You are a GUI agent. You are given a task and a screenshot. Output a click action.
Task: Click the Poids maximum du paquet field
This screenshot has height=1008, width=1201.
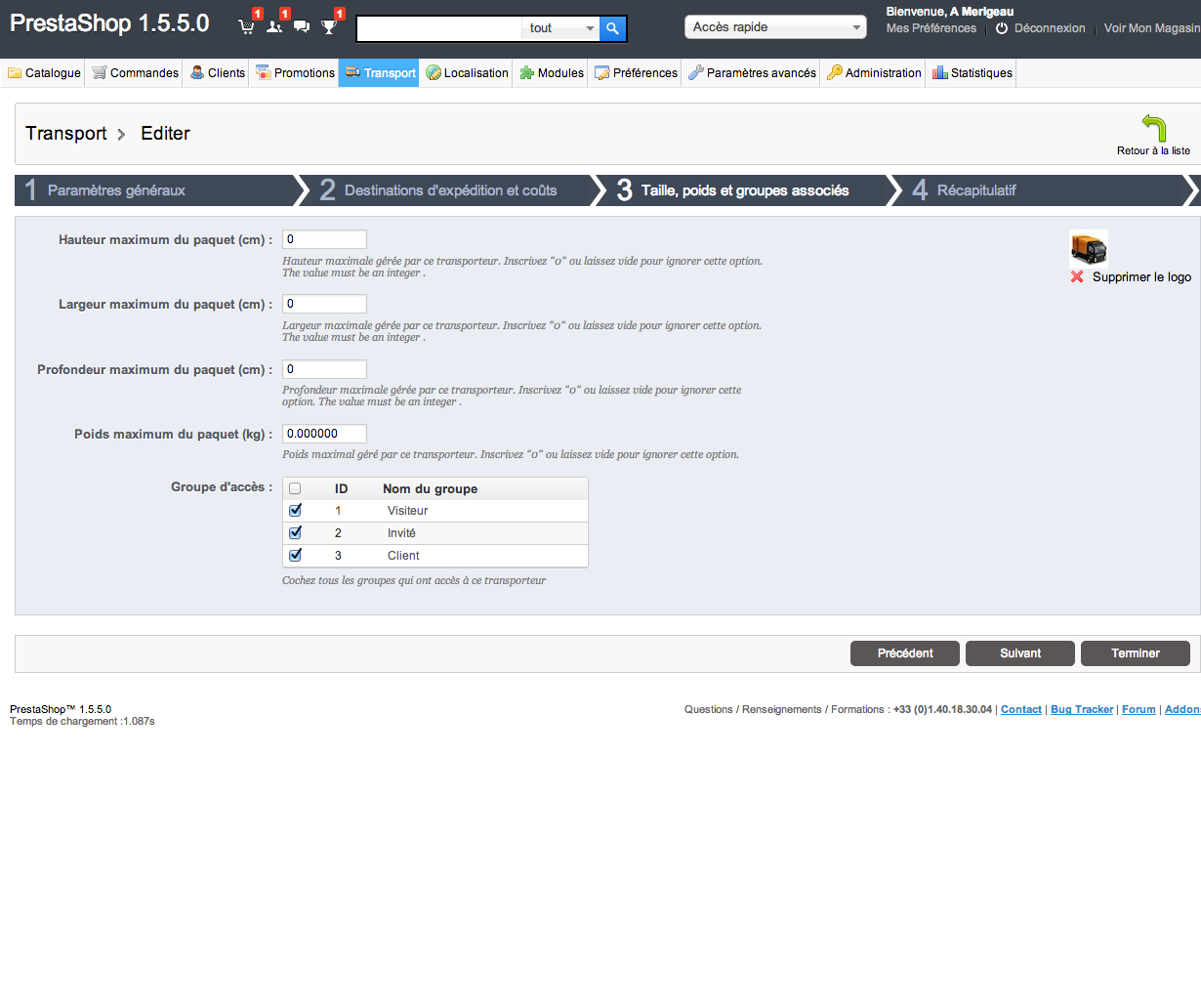(x=324, y=434)
